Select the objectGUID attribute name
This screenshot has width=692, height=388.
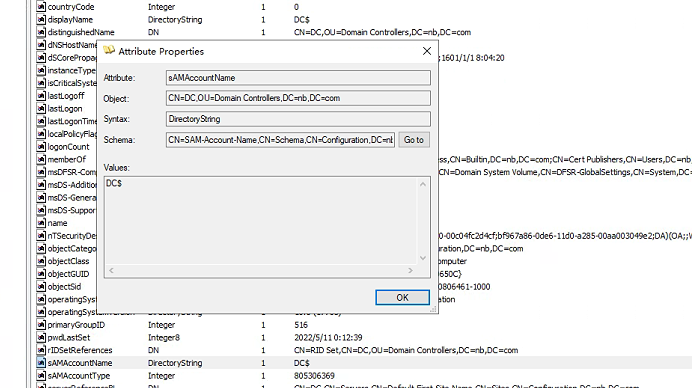[68, 274]
